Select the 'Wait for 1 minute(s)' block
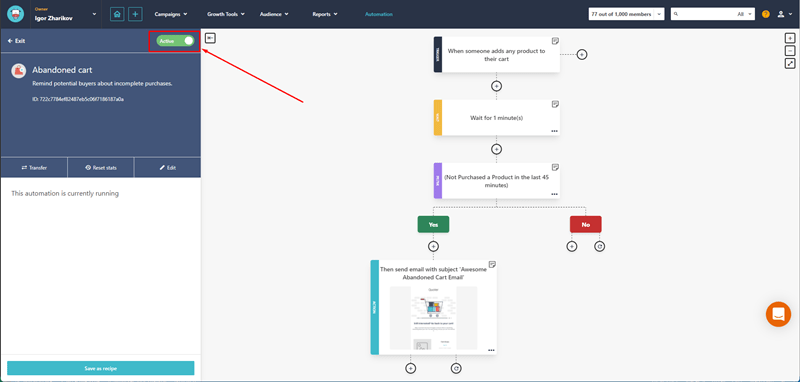This screenshot has height=382, width=800. [496, 118]
